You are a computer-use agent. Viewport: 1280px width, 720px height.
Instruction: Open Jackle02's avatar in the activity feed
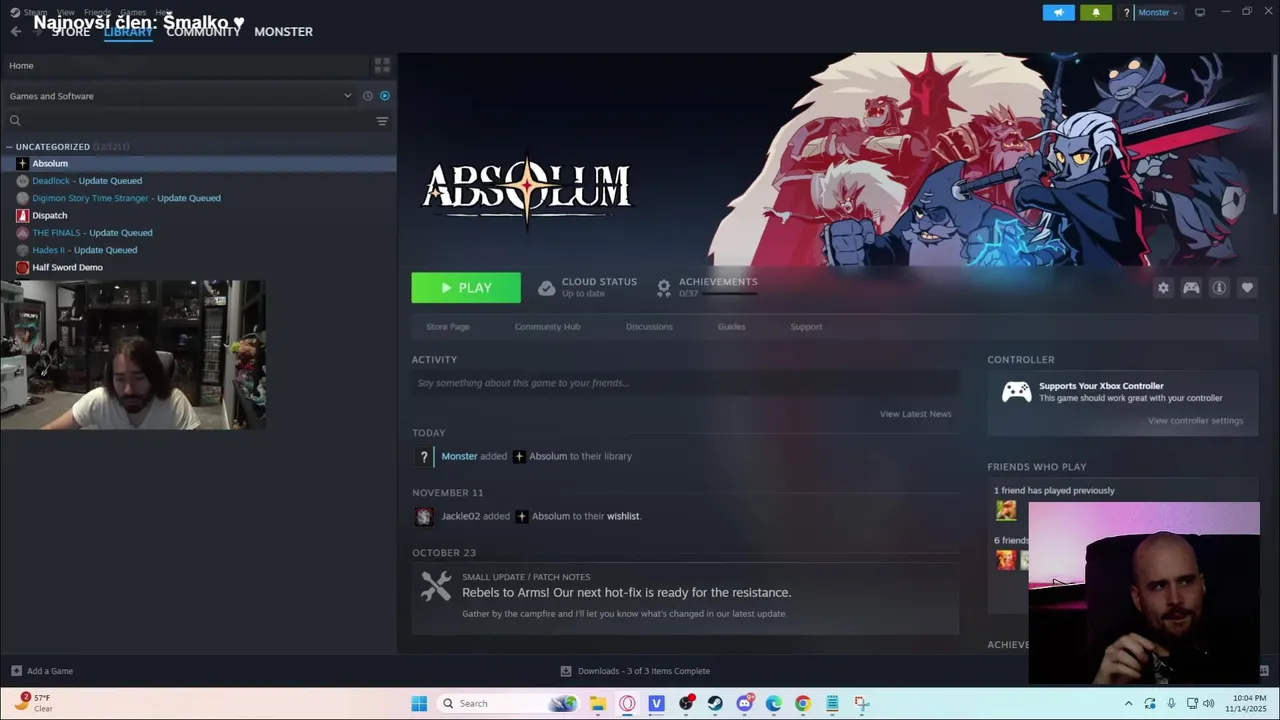[x=424, y=516]
